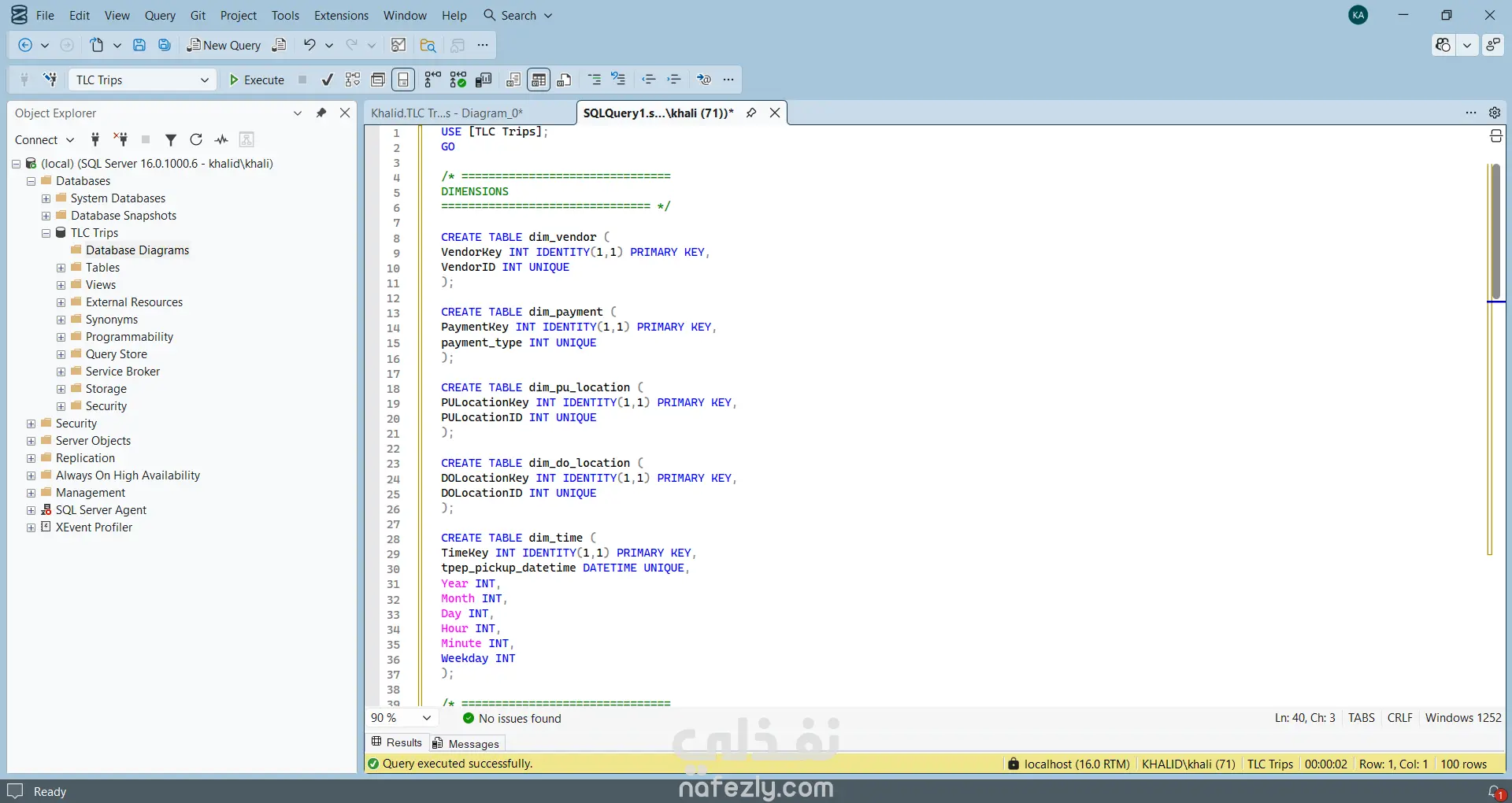Click the New Query button
This screenshot has height=803, width=1512.
(x=224, y=46)
